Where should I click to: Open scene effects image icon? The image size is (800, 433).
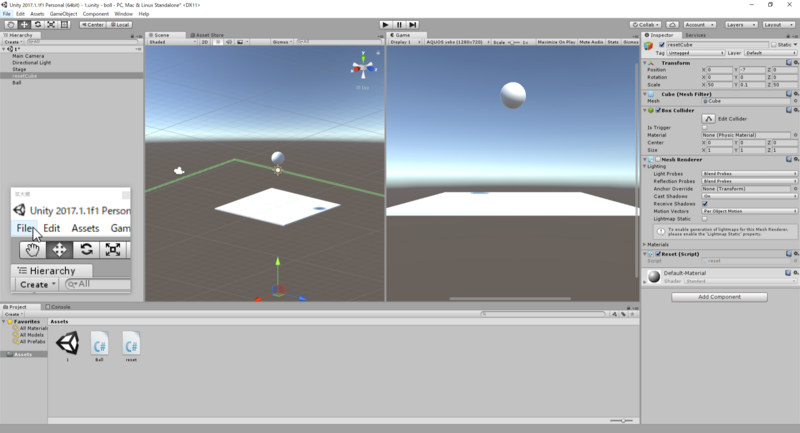(x=240, y=42)
